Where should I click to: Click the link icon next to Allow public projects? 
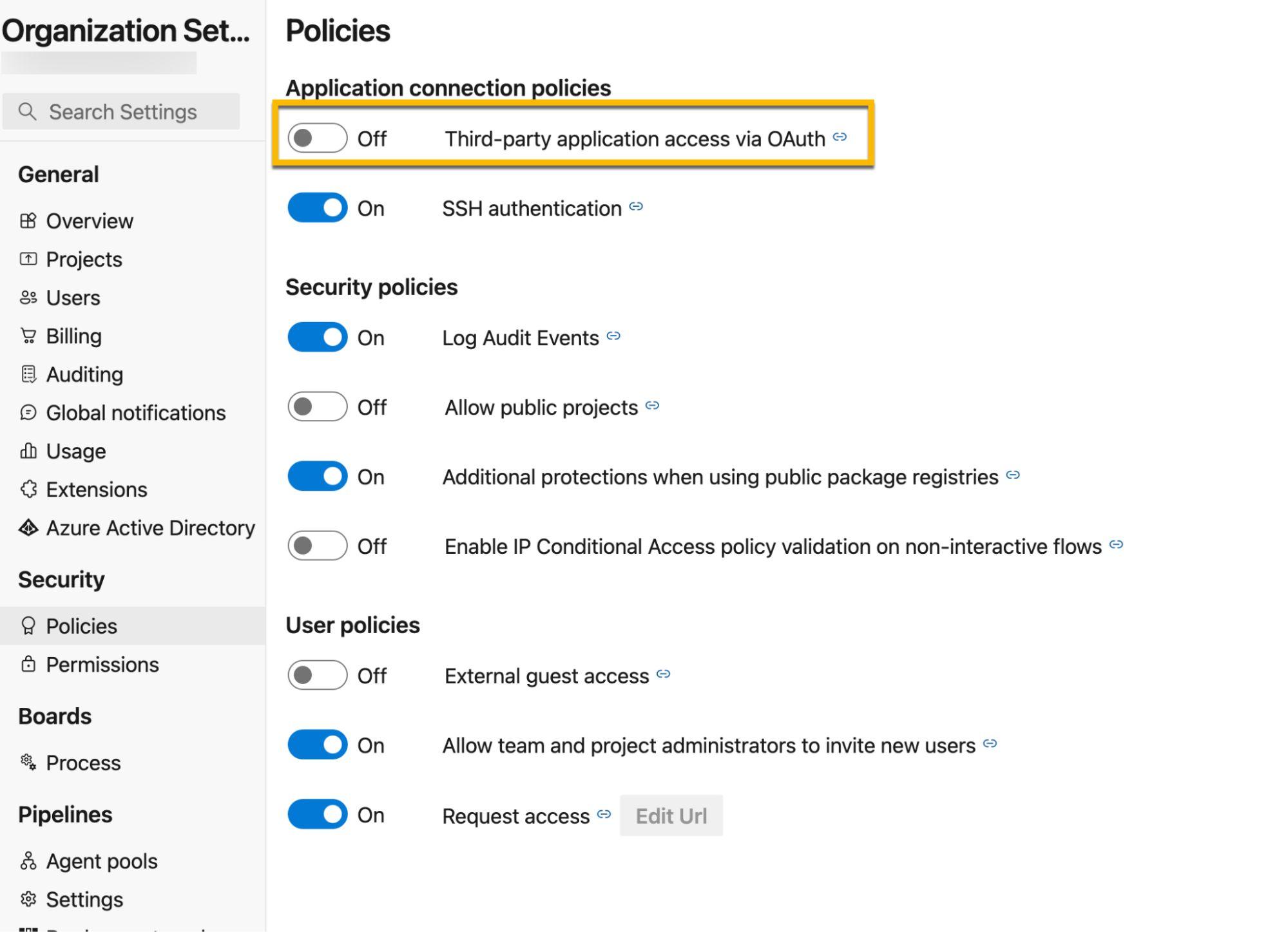coord(651,406)
